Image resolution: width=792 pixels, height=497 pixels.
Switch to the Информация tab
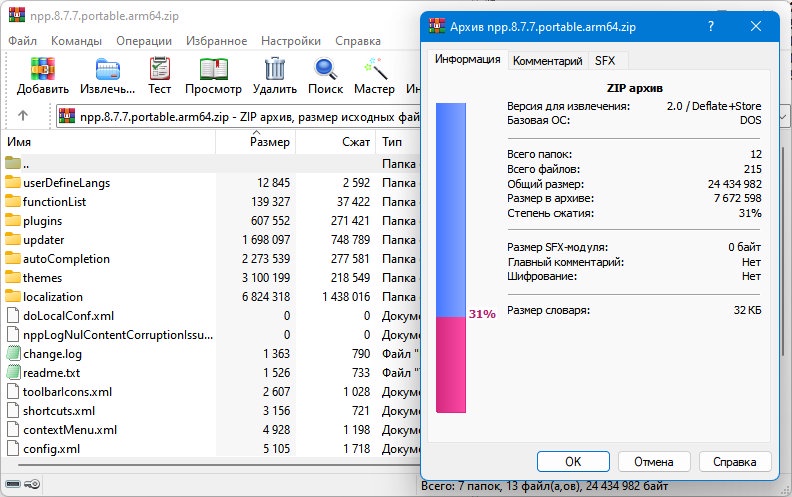(x=467, y=59)
